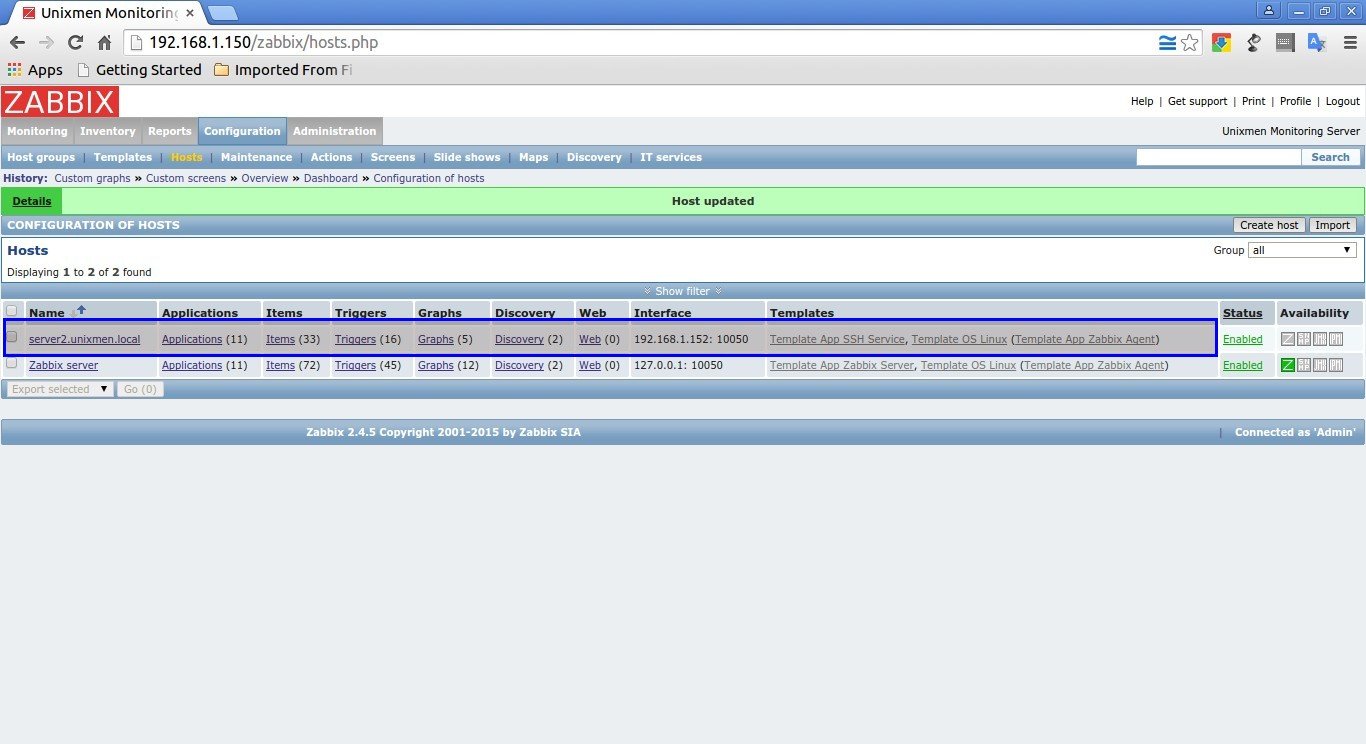1366x744 pixels.
Task: Click the Import button
Action: [x=1332, y=225]
